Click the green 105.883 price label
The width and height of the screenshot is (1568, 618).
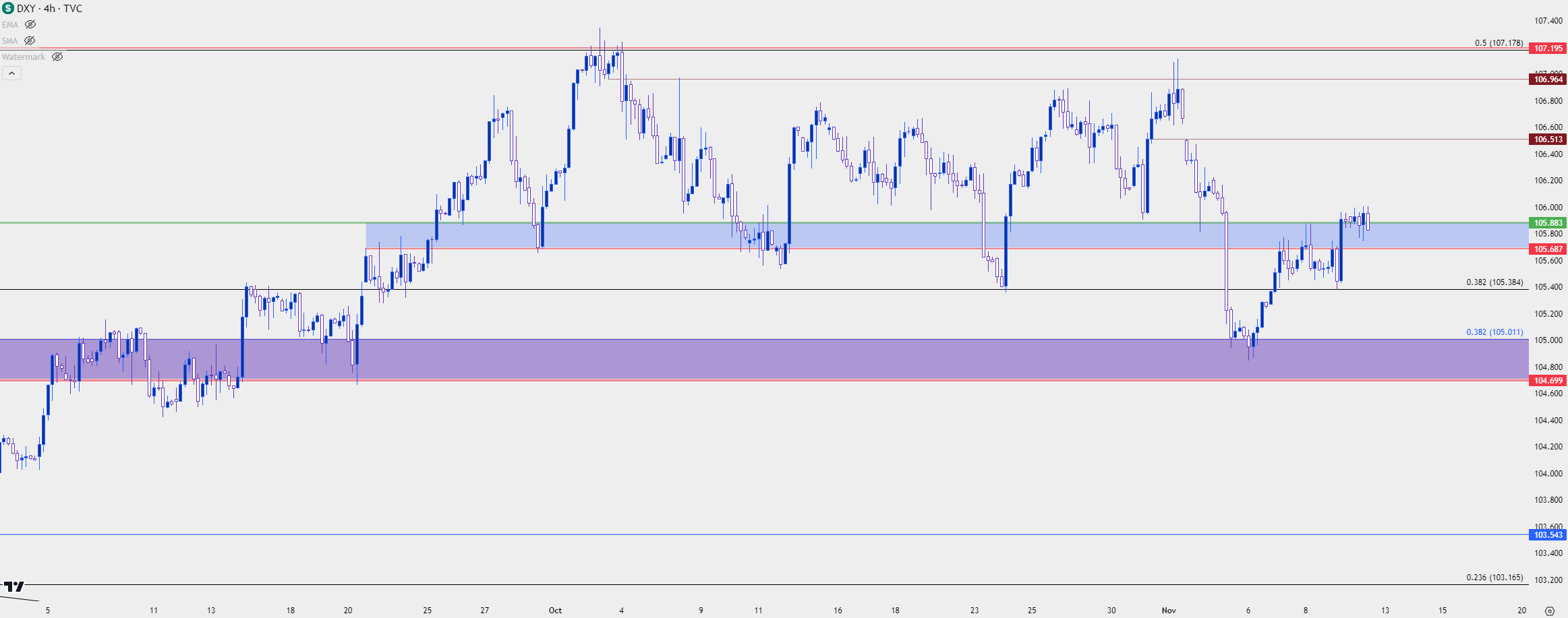click(x=1548, y=222)
